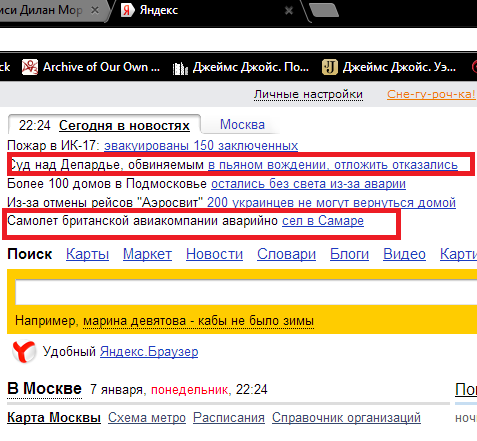Go to Видео service

[x=404, y=254]
